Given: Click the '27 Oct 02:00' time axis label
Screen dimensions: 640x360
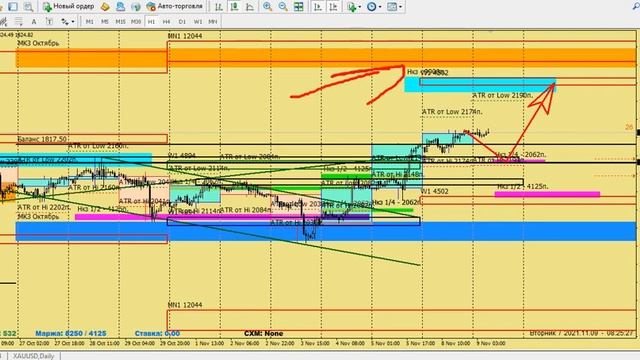Looking at the screenshot, I should (x=34, y=343).
